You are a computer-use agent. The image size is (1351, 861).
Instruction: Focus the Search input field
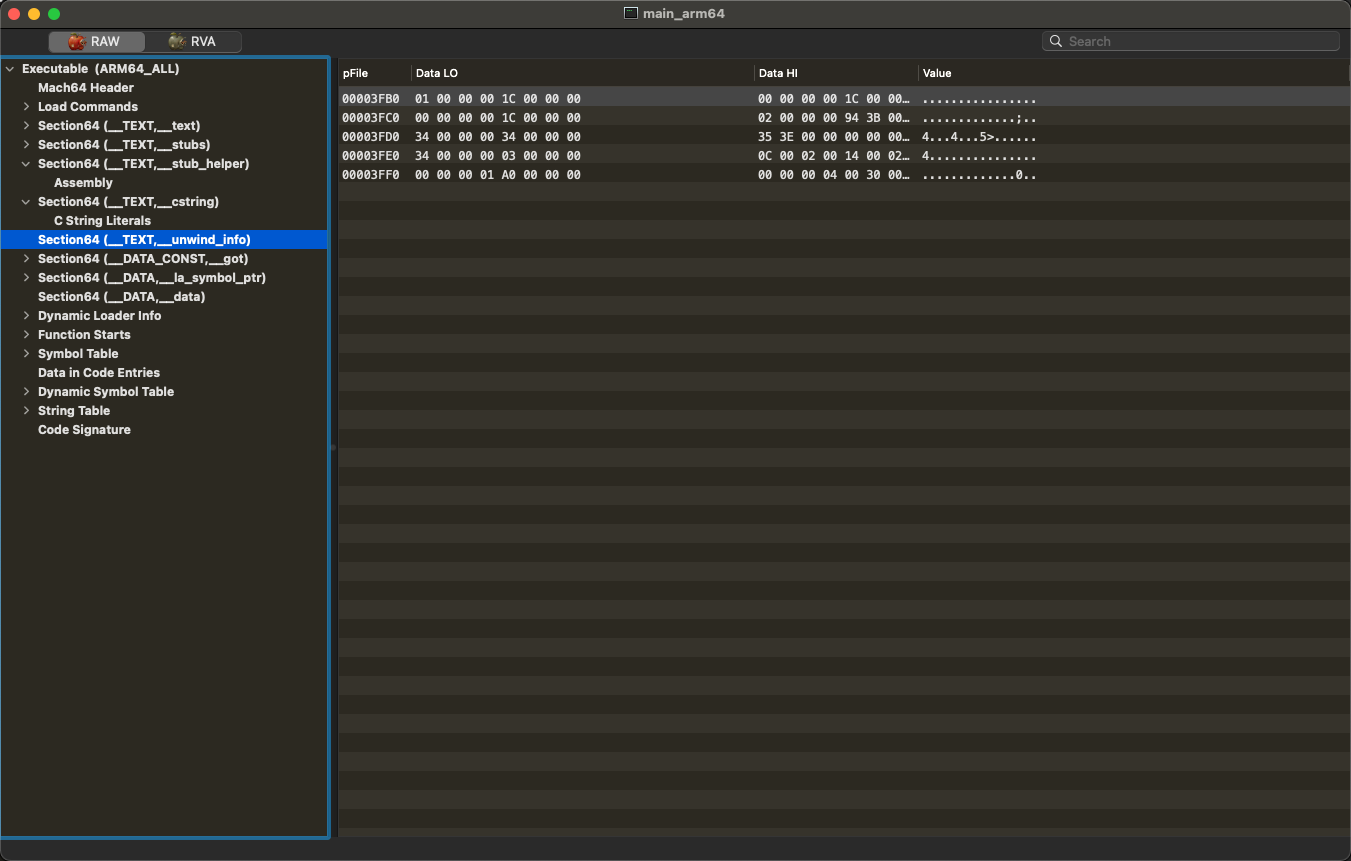pyautogui.click(x=1190, y=41)
